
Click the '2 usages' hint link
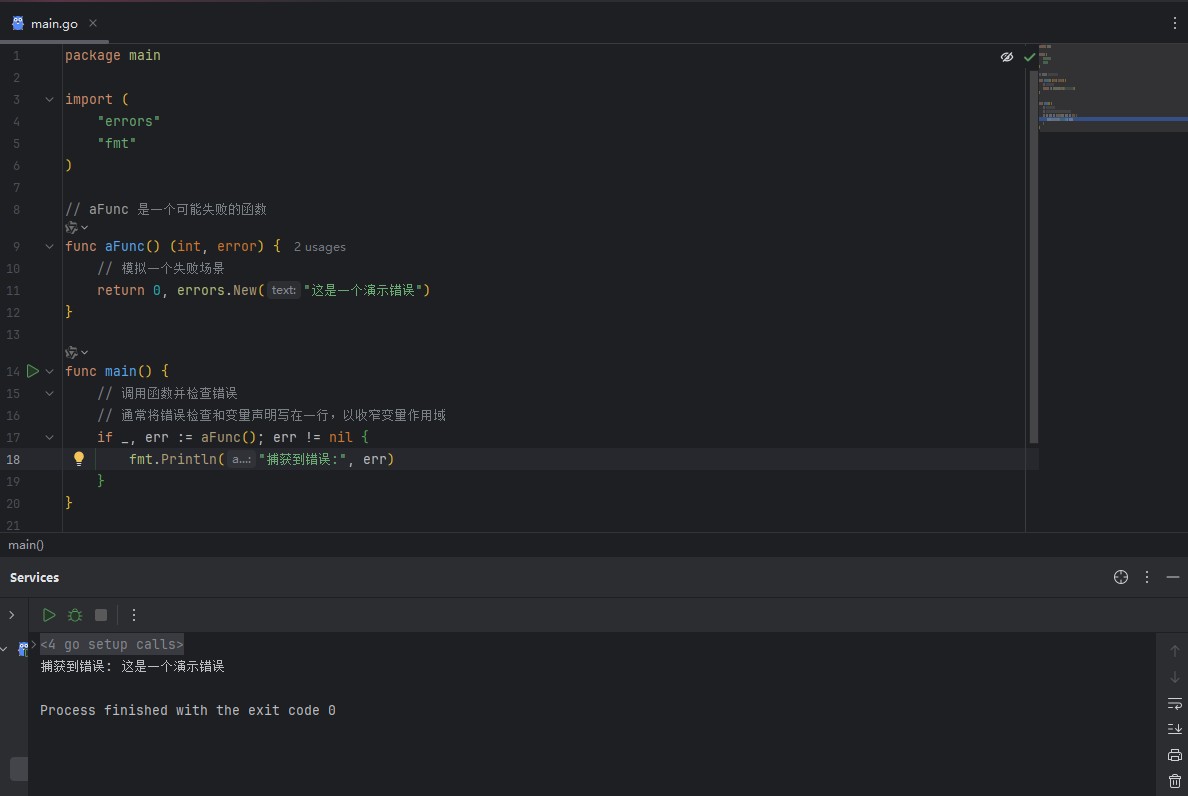[319, 246]
